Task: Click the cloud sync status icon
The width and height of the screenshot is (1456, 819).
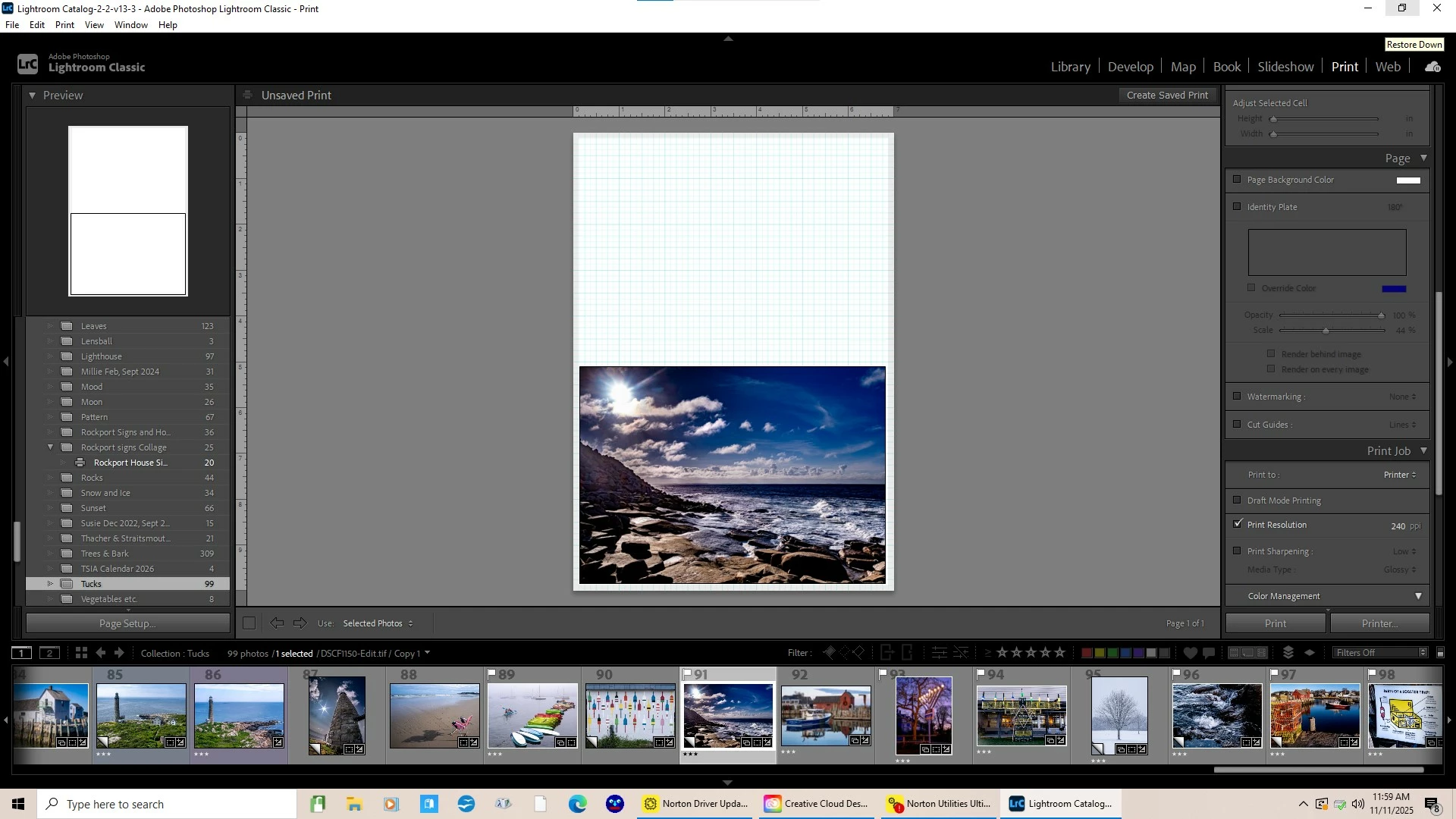Action: [1432, 67]
